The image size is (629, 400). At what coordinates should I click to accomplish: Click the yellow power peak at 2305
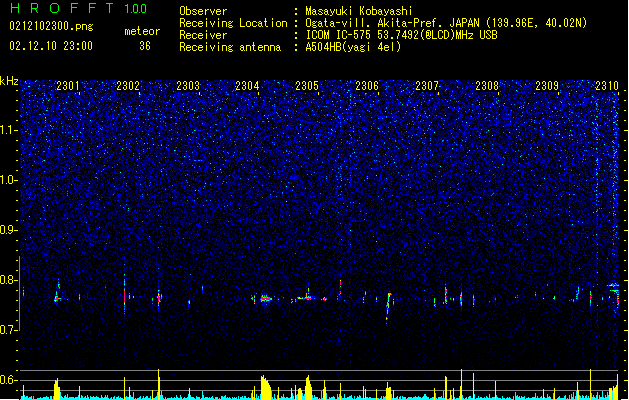pyautogui.click(x=308, y=387)
